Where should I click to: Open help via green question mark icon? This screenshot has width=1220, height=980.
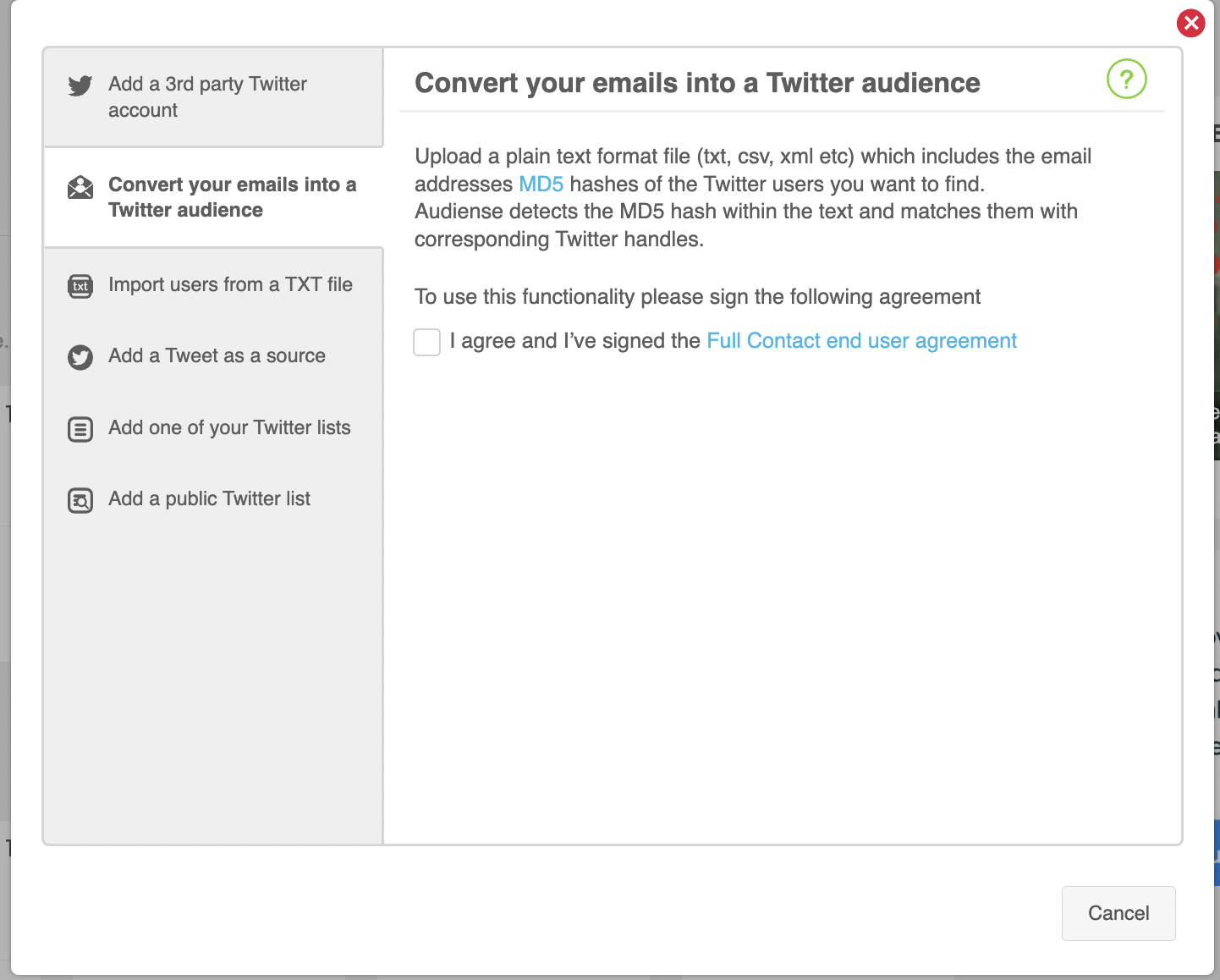point(1126,80)
